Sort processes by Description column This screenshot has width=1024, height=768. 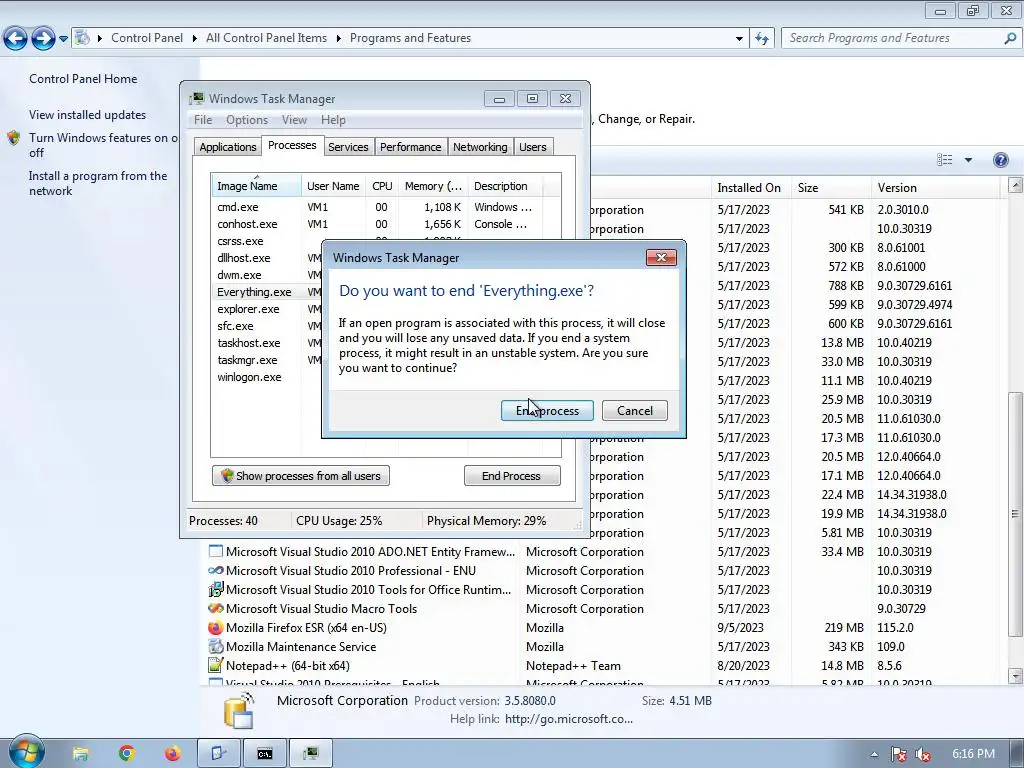505,186
